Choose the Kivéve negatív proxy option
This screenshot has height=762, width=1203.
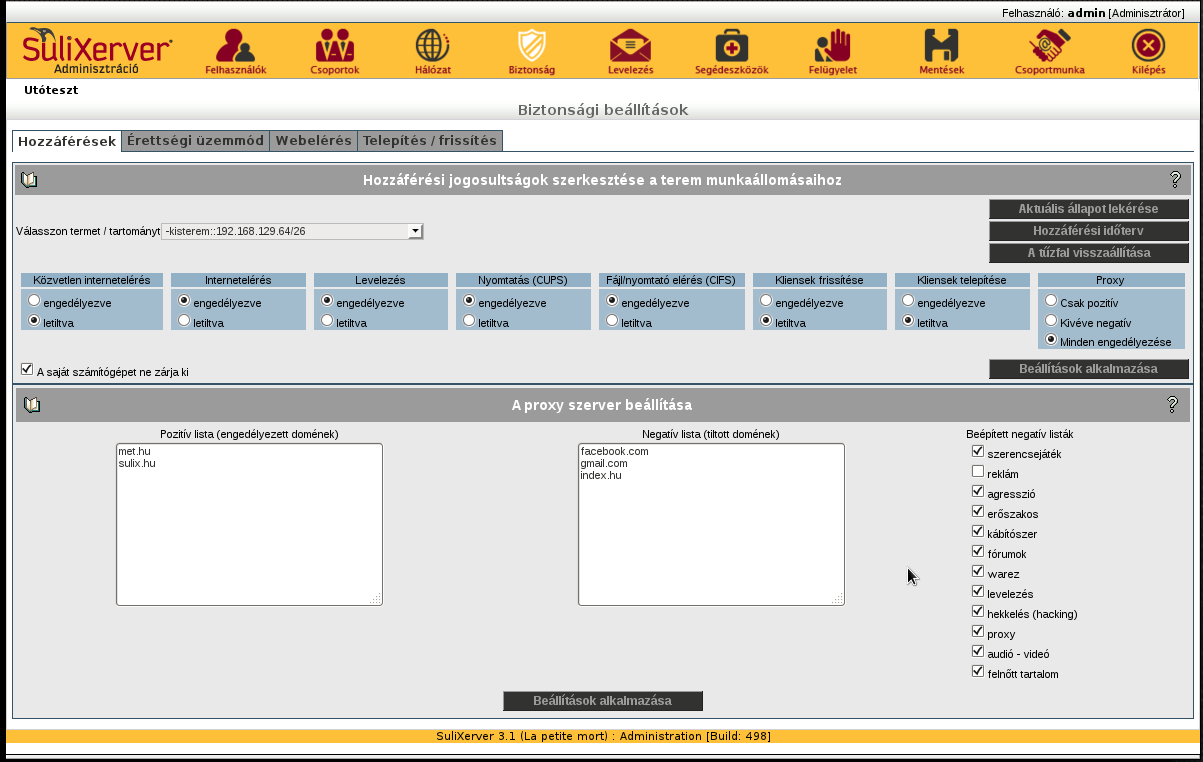[x=1051, y=321]
